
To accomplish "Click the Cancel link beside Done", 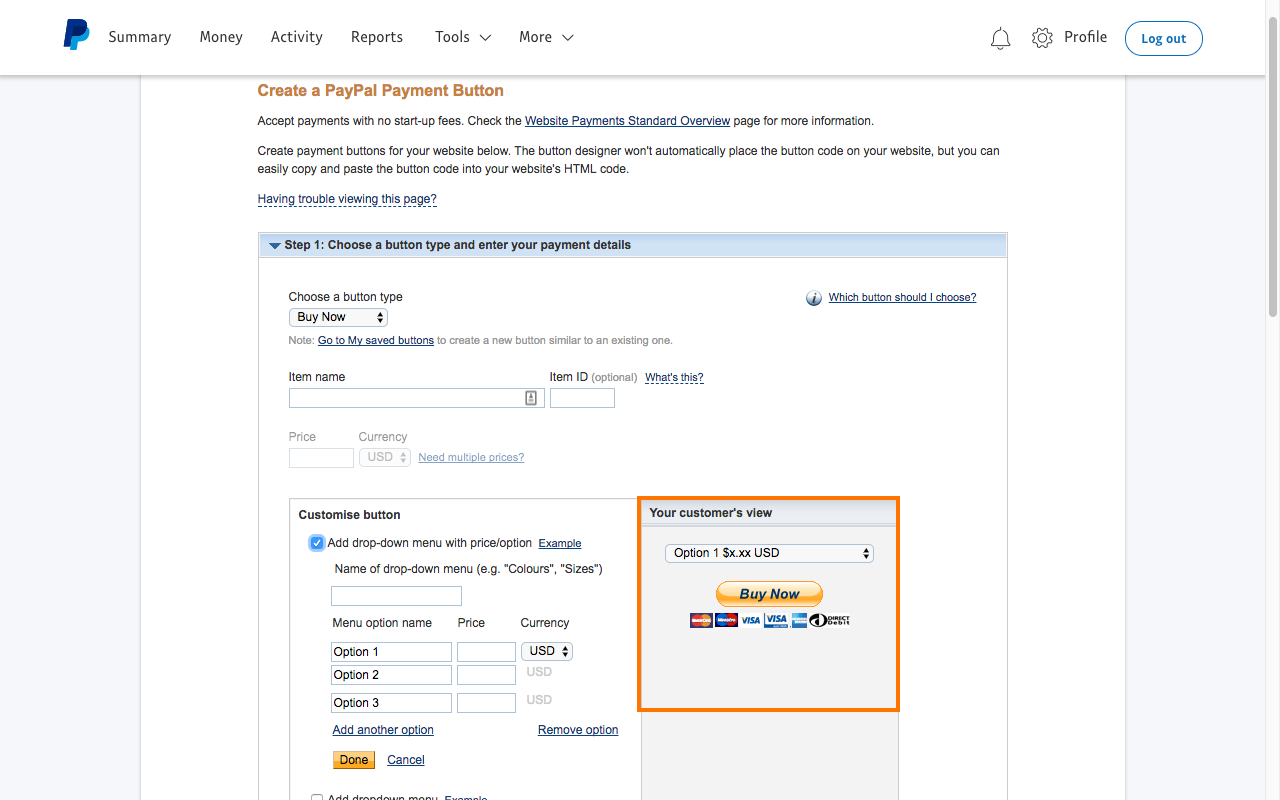I will tap(406, 760).
